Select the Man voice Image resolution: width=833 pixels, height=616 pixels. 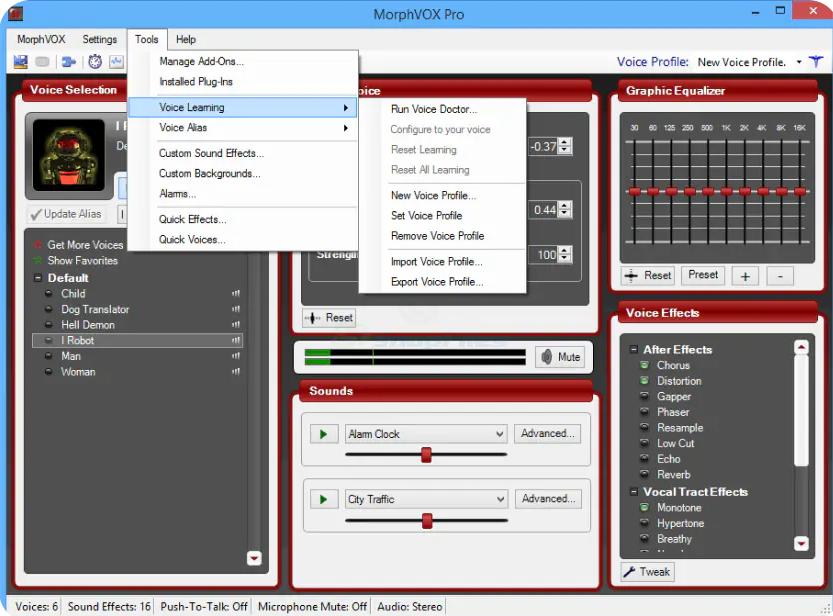pos(71,356)
